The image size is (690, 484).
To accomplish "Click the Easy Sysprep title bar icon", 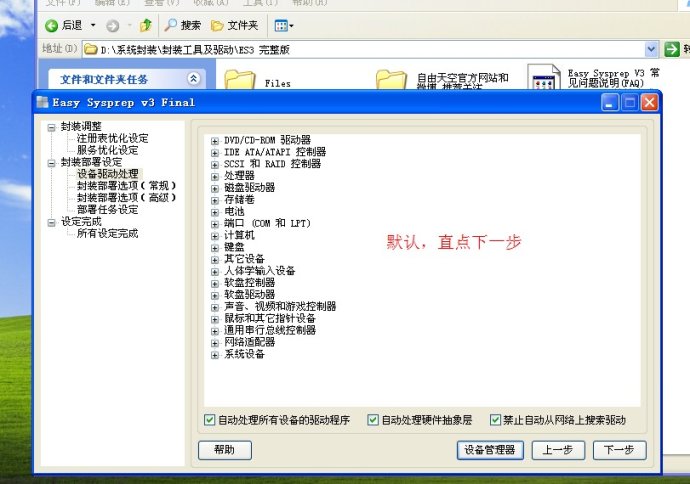I will click(43, 102).
